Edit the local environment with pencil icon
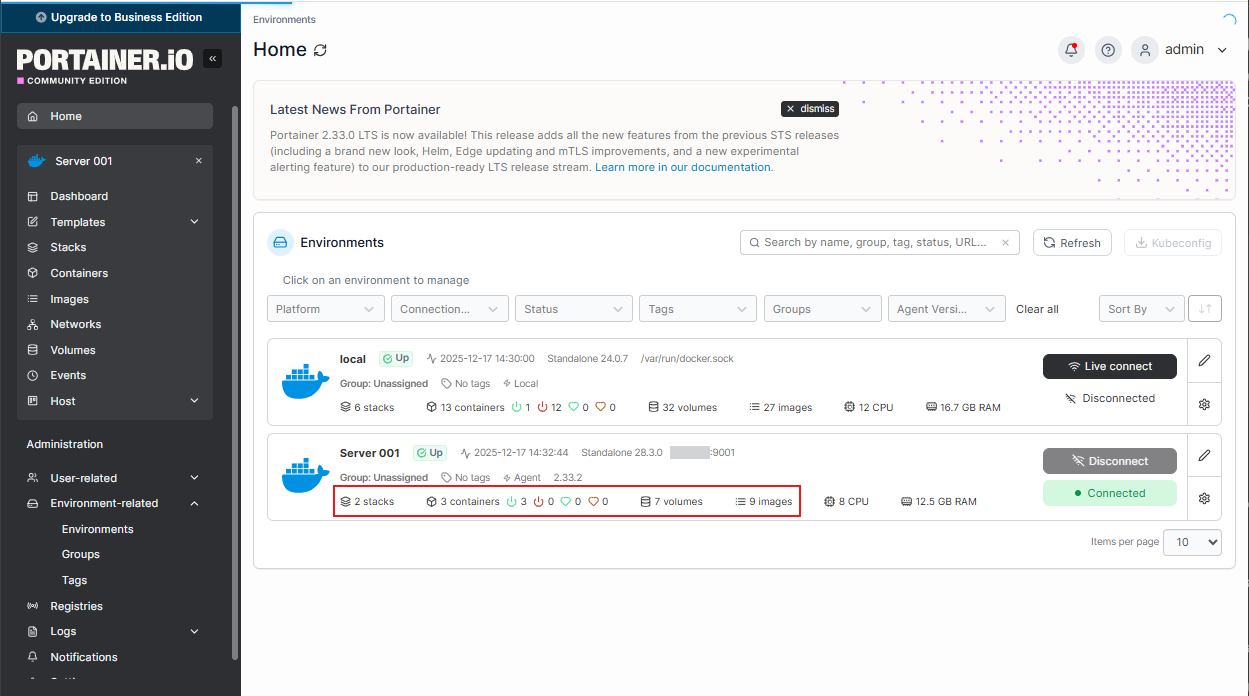Viewport: 1249px width, 696px height. (x=1204, y=361)
